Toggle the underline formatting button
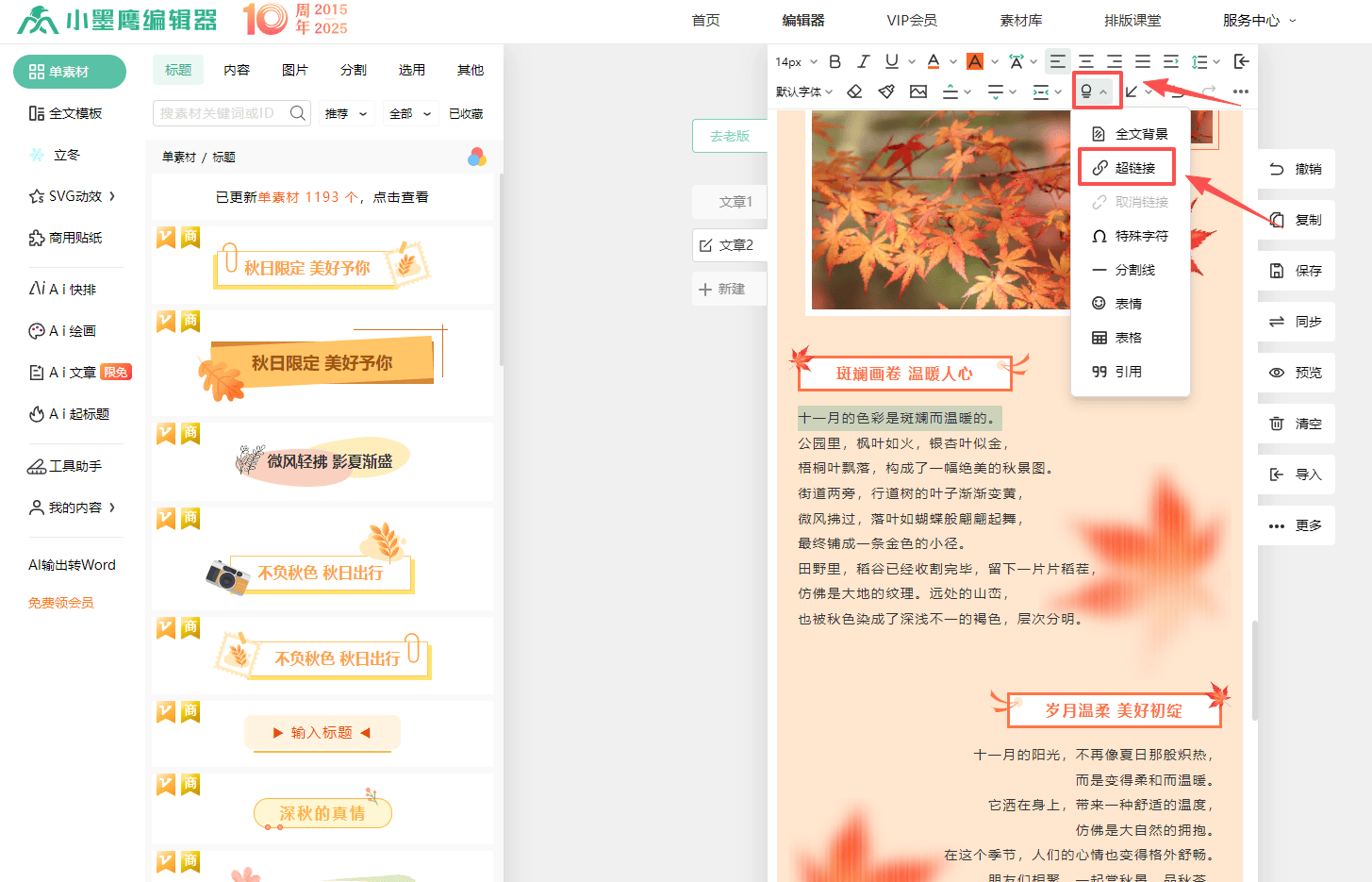 pyautogui.click(x=891, y=62)
